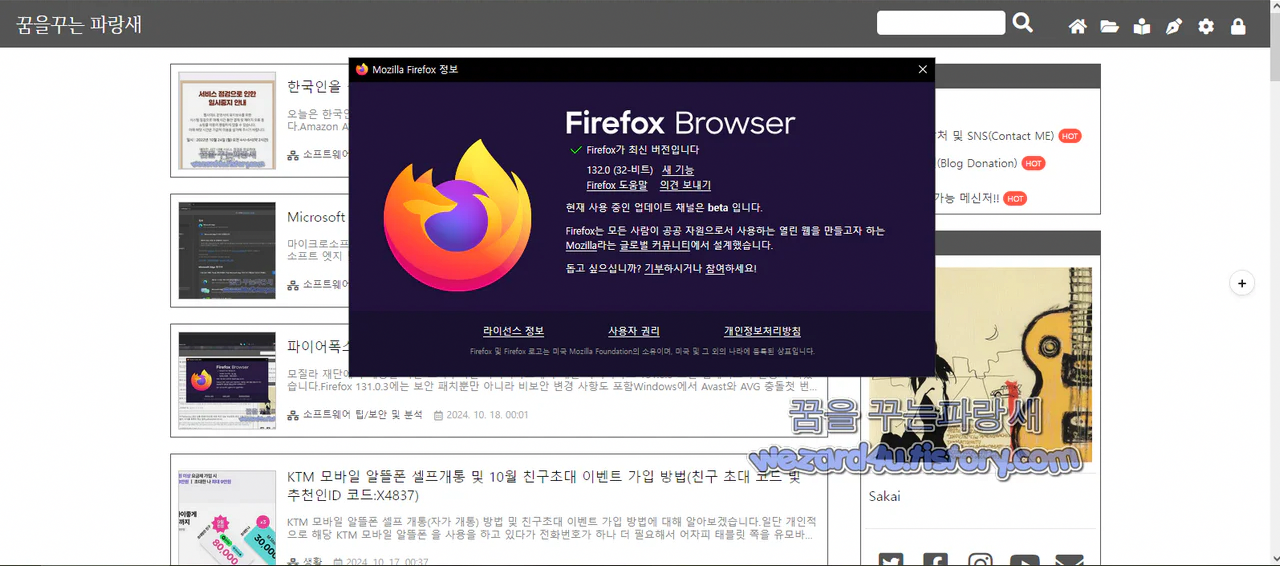Viewport: 1280px width, 566px height.
Task: Open thumbnail of the Microsoft post
Action: click(227, 250)
